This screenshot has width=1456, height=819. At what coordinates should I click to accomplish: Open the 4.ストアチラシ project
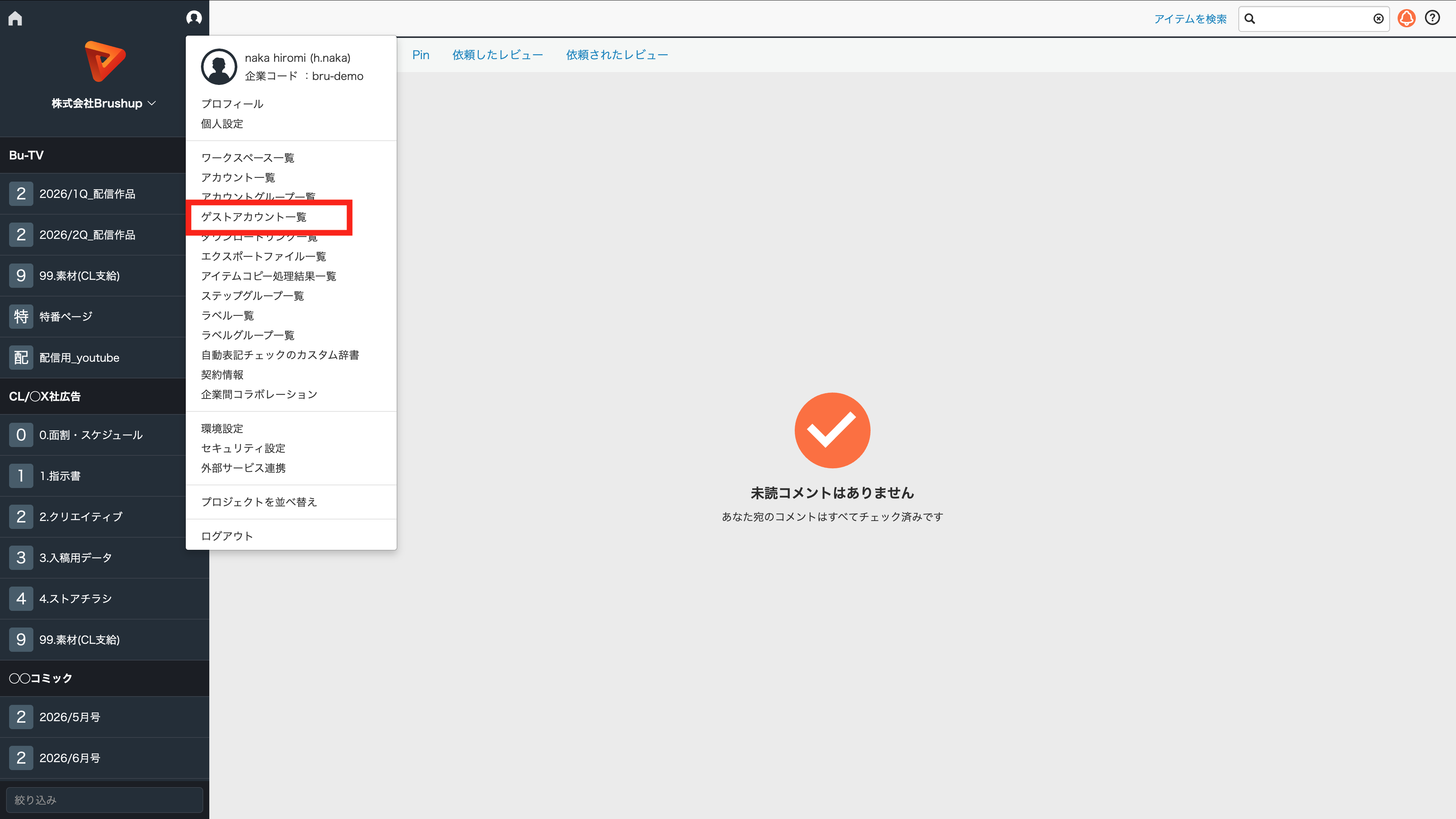(x=104, y=599)
